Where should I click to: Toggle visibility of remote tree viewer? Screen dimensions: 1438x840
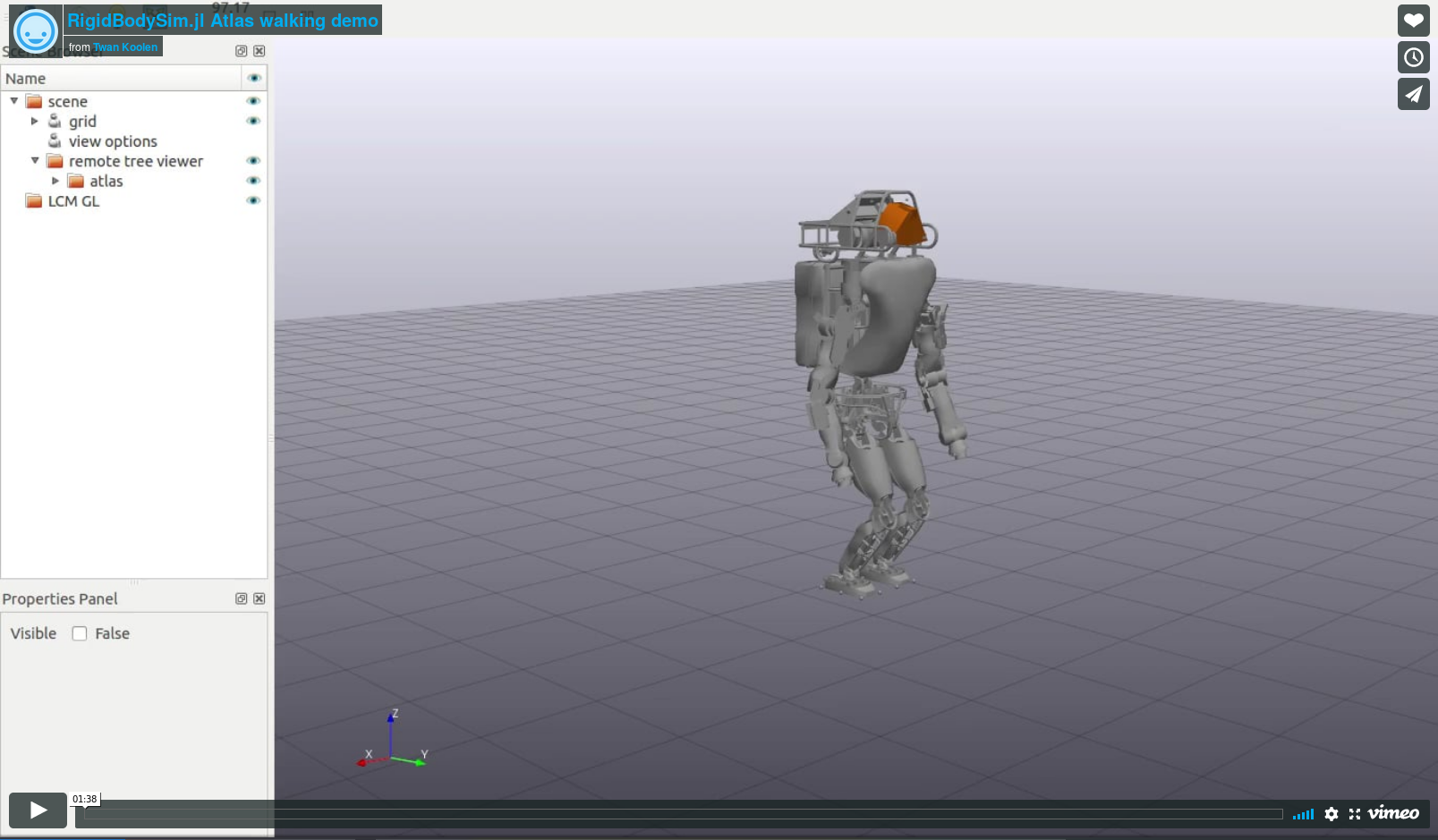pos(253,161)
